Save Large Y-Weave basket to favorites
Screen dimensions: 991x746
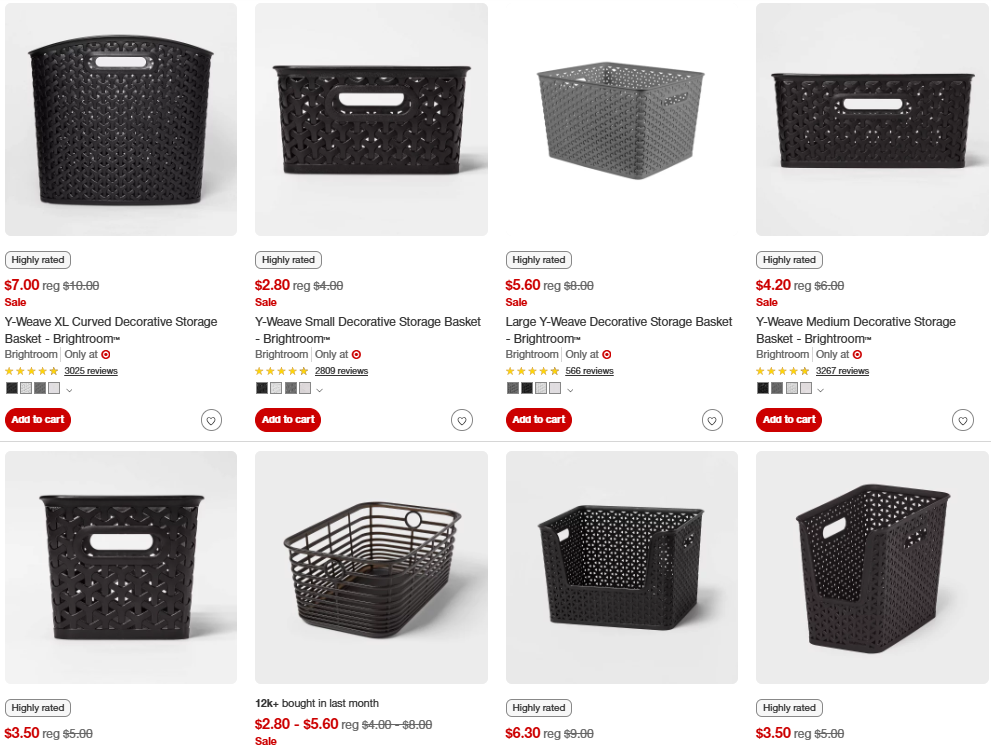pos(712,420)
